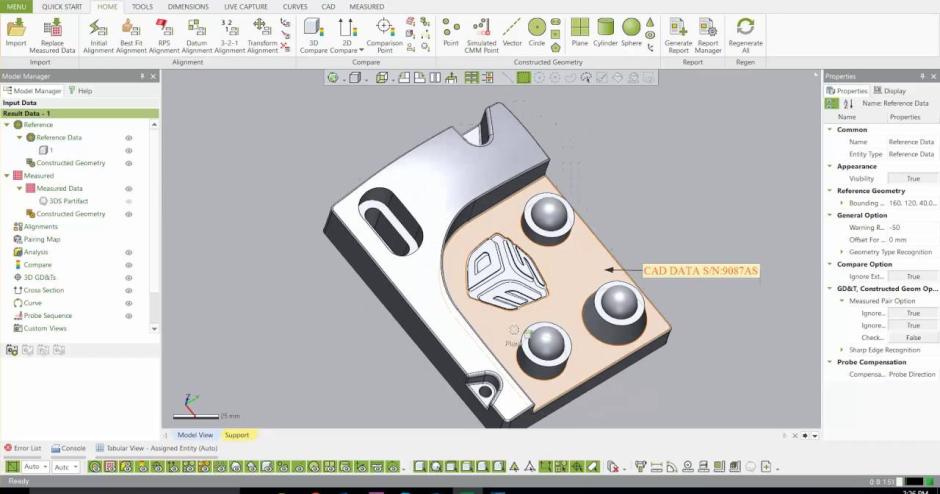The height and width of the screenshot is (494, 940).
Task: Open the Console tab
Action: (68, 448)
